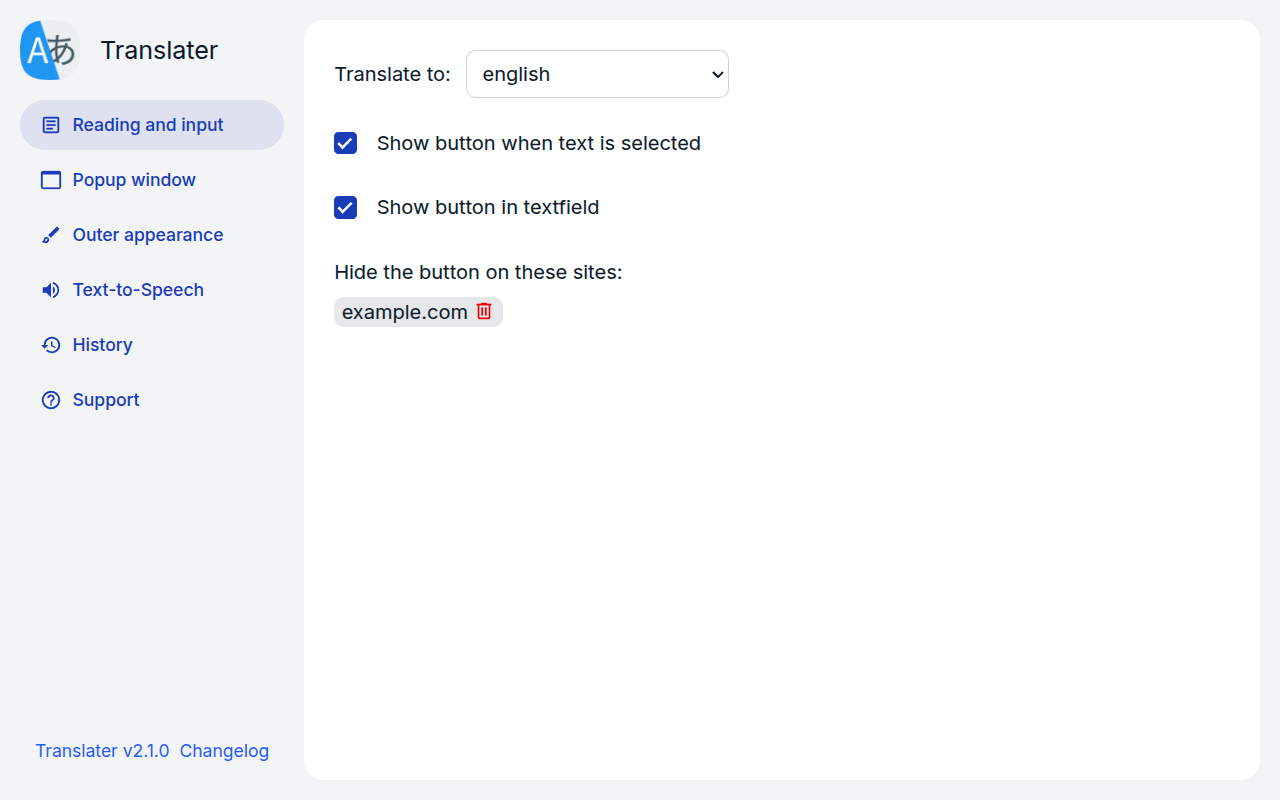Click the Translater logo icon

click(x=50, y=50)
